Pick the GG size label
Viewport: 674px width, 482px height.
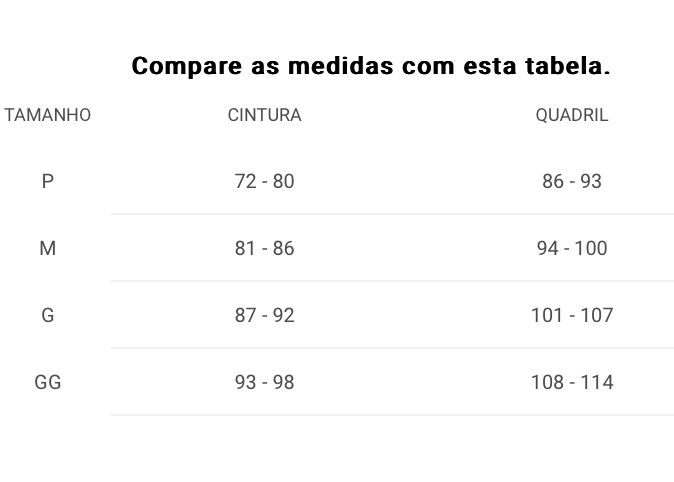48,382
